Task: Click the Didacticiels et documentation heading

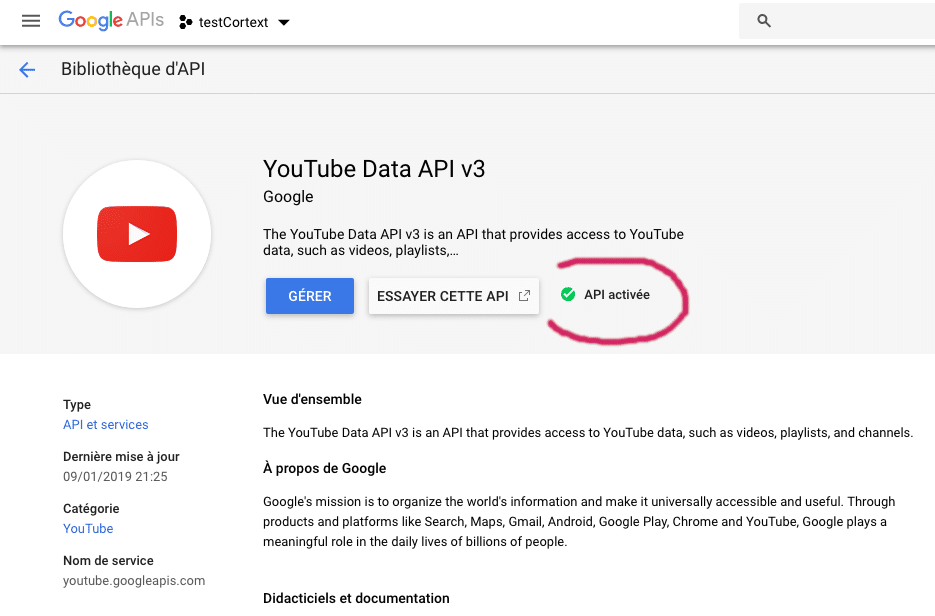Action: point(357,598)
